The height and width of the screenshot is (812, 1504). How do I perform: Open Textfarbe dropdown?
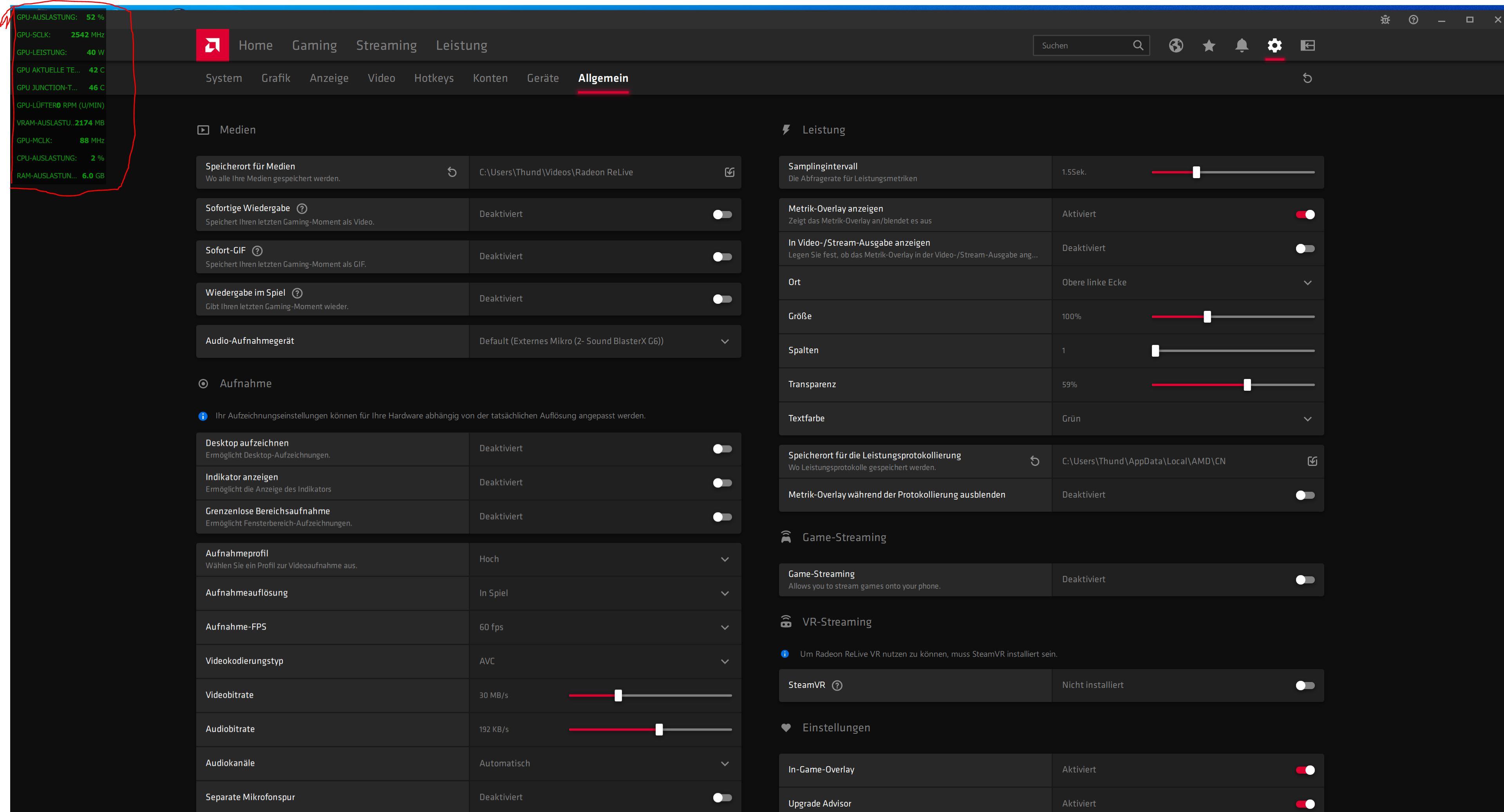click(1188, 419)
